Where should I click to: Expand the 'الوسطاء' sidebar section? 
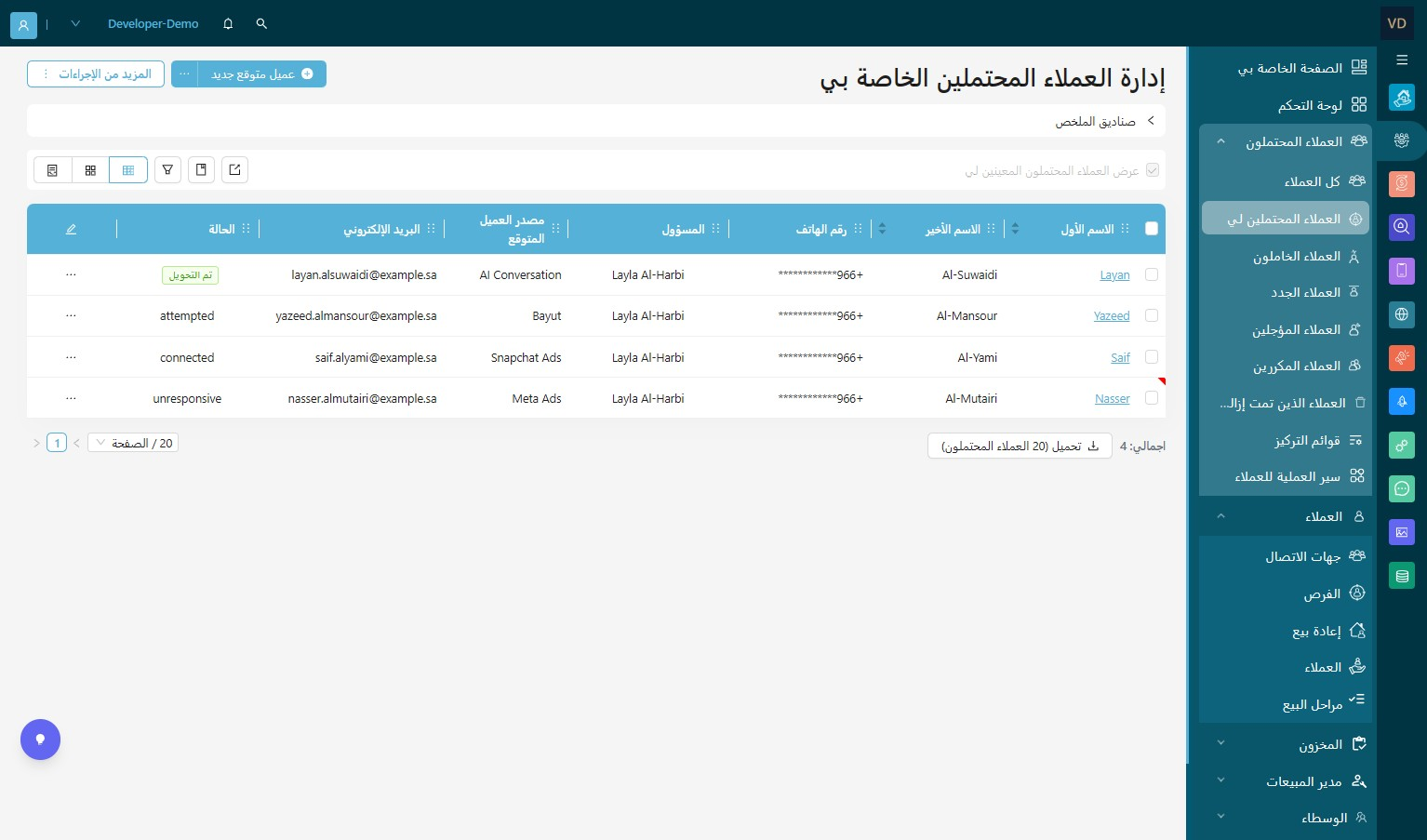coord(1220,818)
